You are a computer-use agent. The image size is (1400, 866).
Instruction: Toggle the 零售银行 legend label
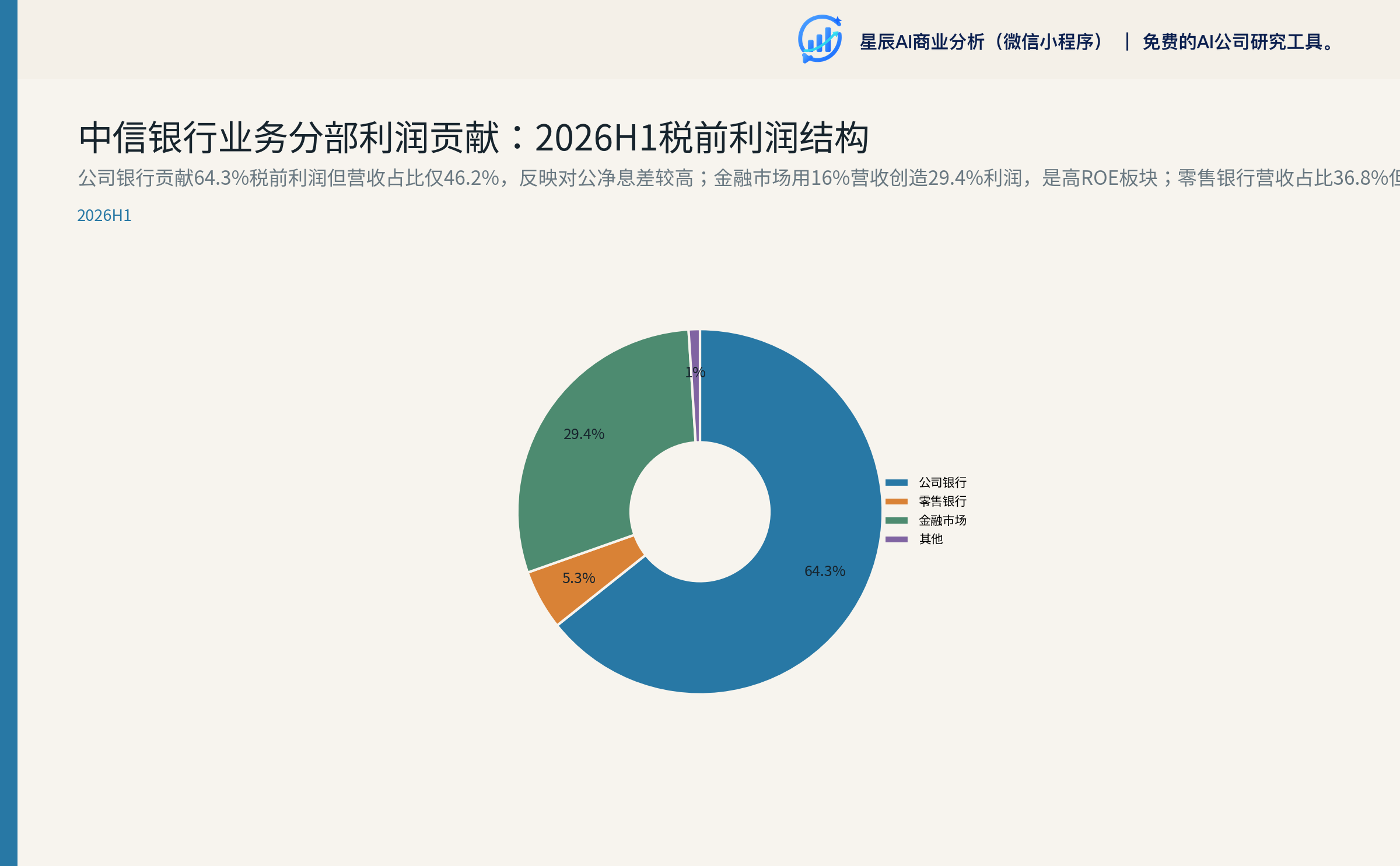(x=943, y=501)
